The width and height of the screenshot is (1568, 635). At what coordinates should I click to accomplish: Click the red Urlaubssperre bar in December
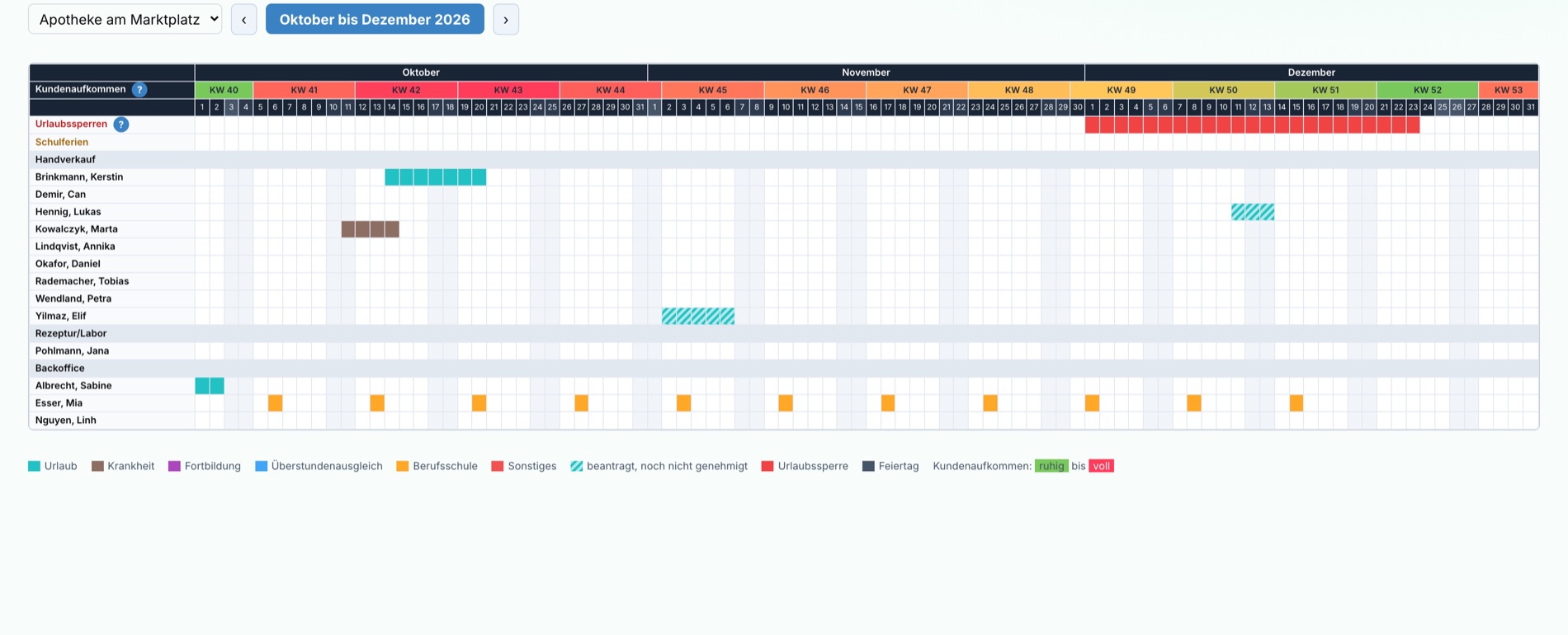pos(1253,125)
